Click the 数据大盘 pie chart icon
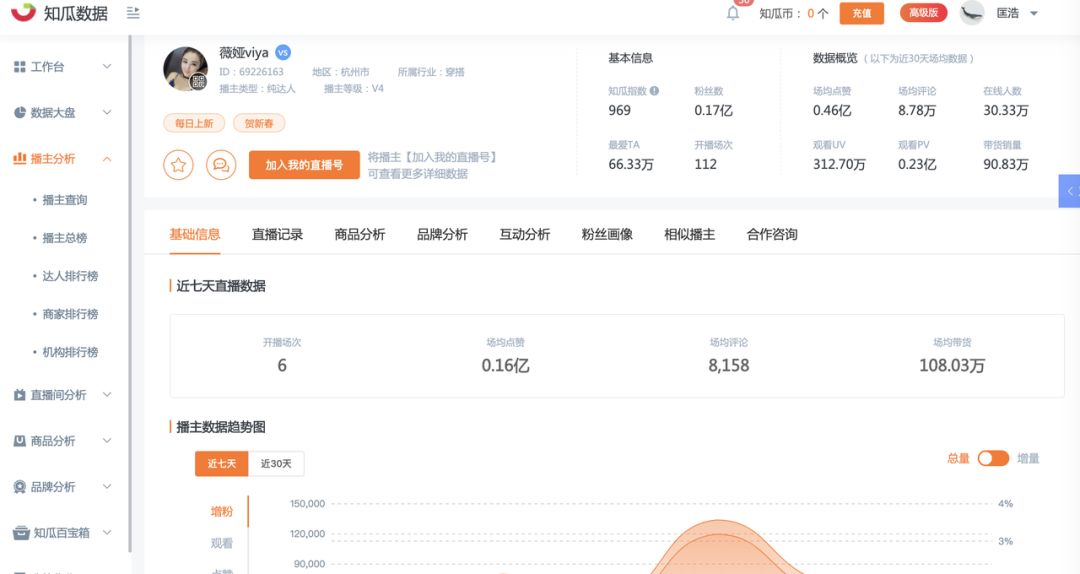Screen dimensions: 1080x574 coord(19,112)
